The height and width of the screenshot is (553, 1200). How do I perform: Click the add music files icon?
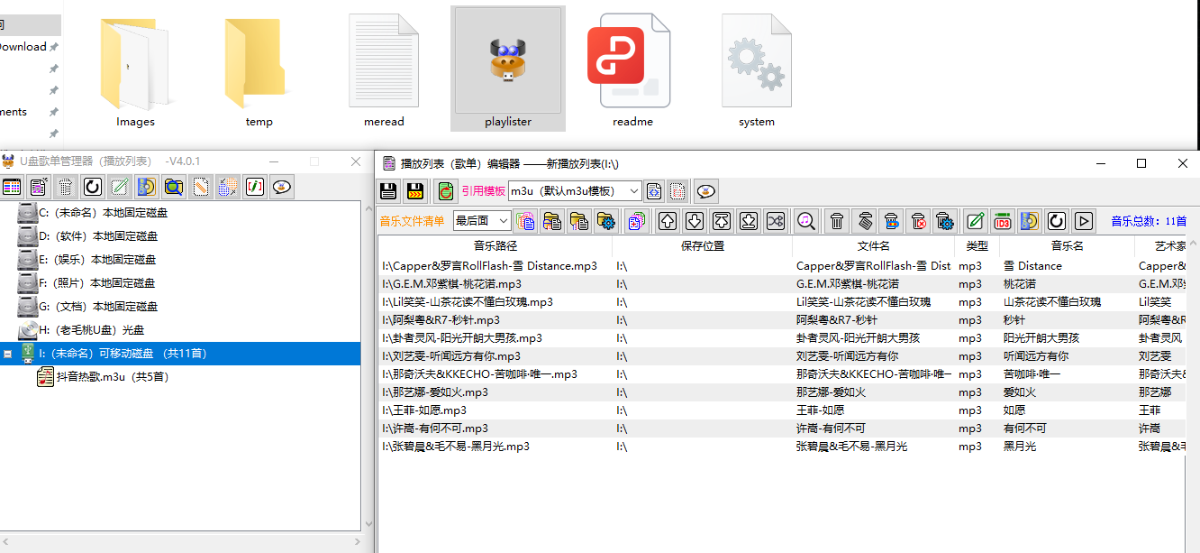click(x=526, y=220)
